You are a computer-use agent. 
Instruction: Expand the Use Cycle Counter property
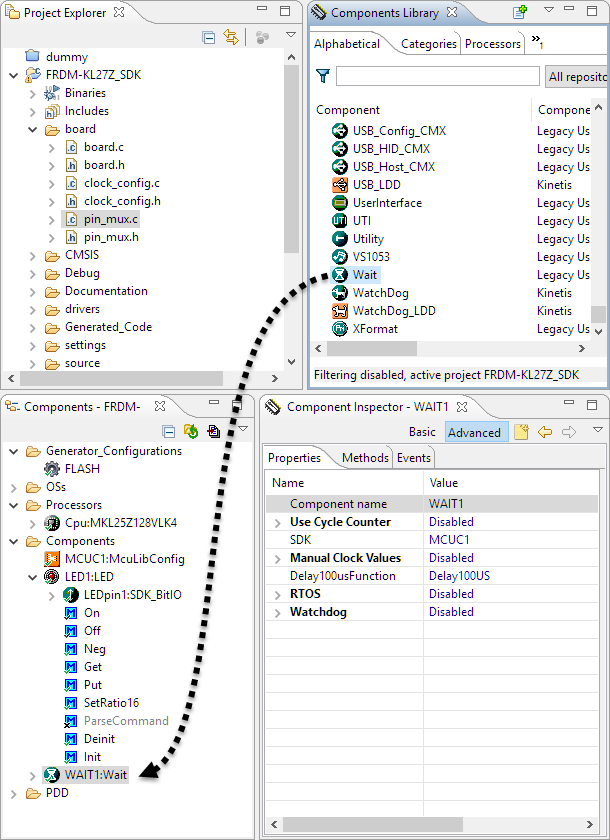(278, 522)
